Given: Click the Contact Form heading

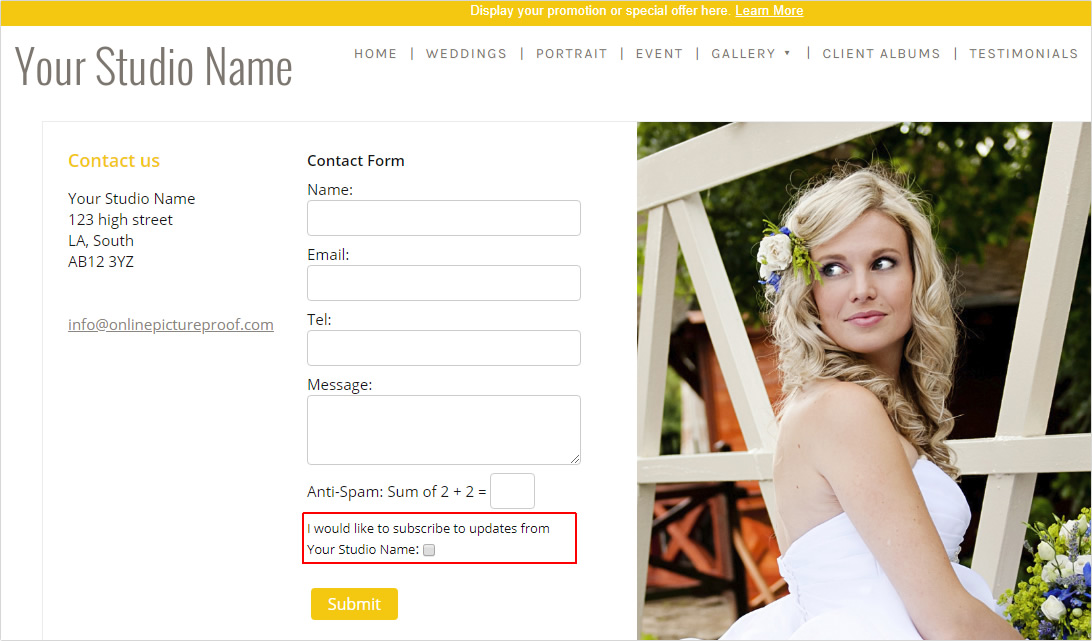Looking at the screenshot, I should tap(355, 161).
